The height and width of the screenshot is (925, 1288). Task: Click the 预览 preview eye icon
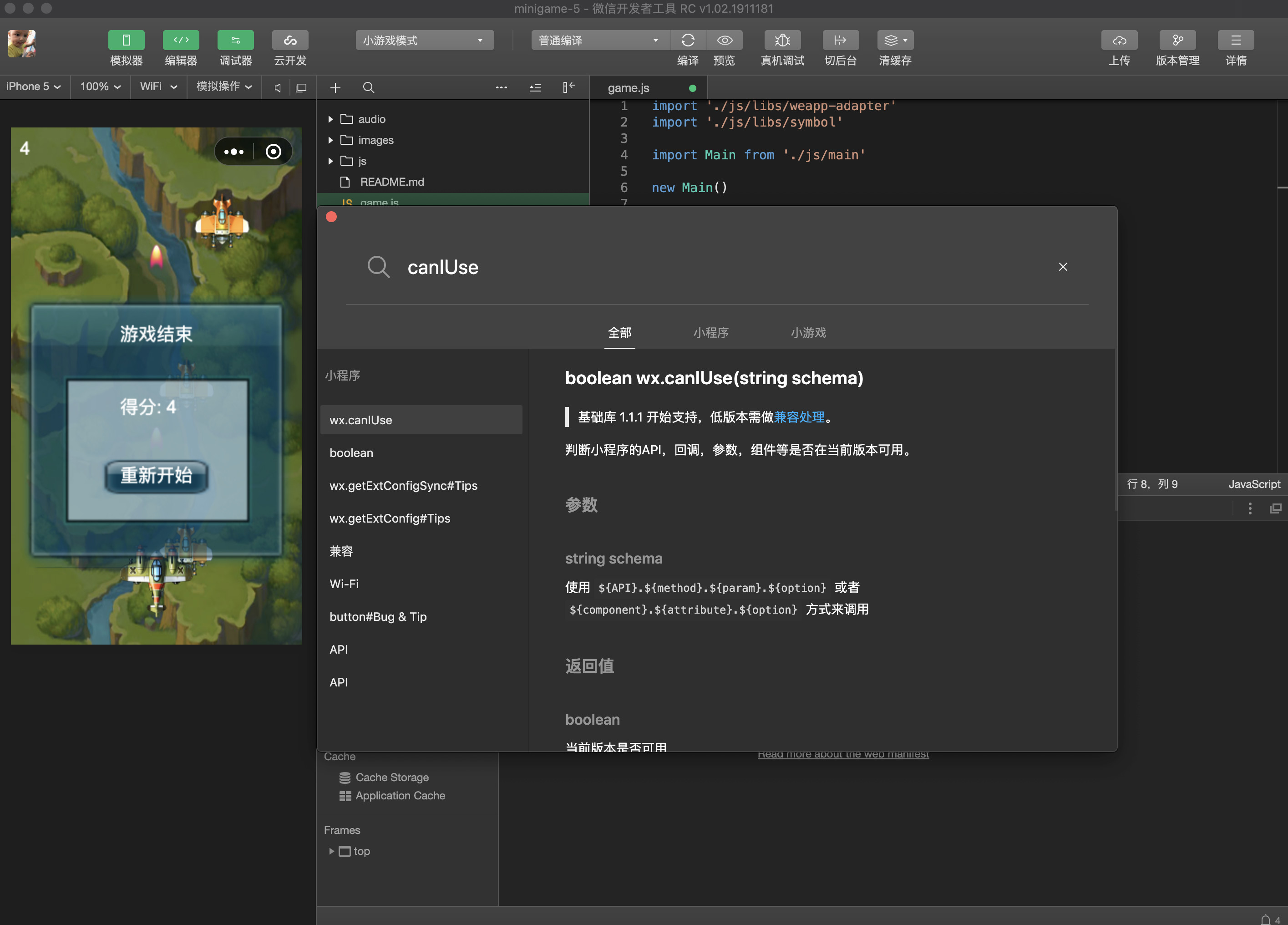[724, 41]
